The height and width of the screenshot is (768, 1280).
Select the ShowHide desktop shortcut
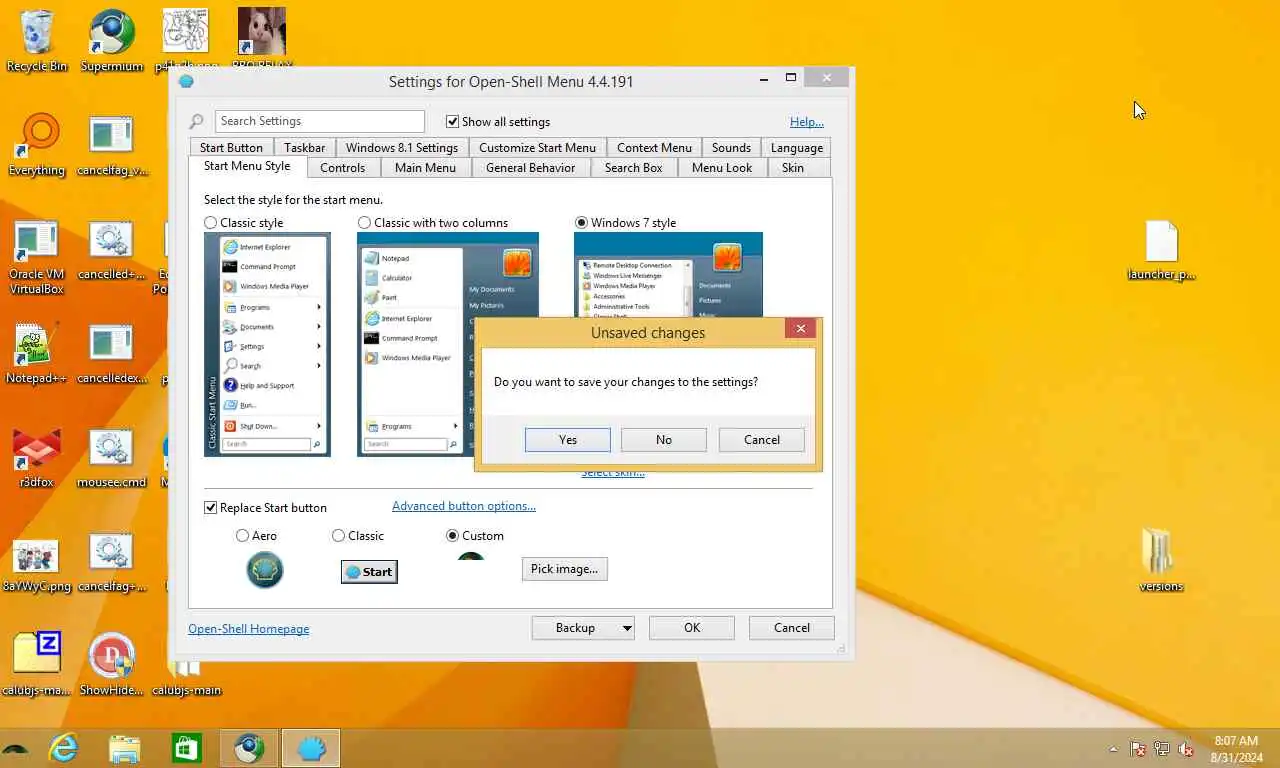point(112,664)
